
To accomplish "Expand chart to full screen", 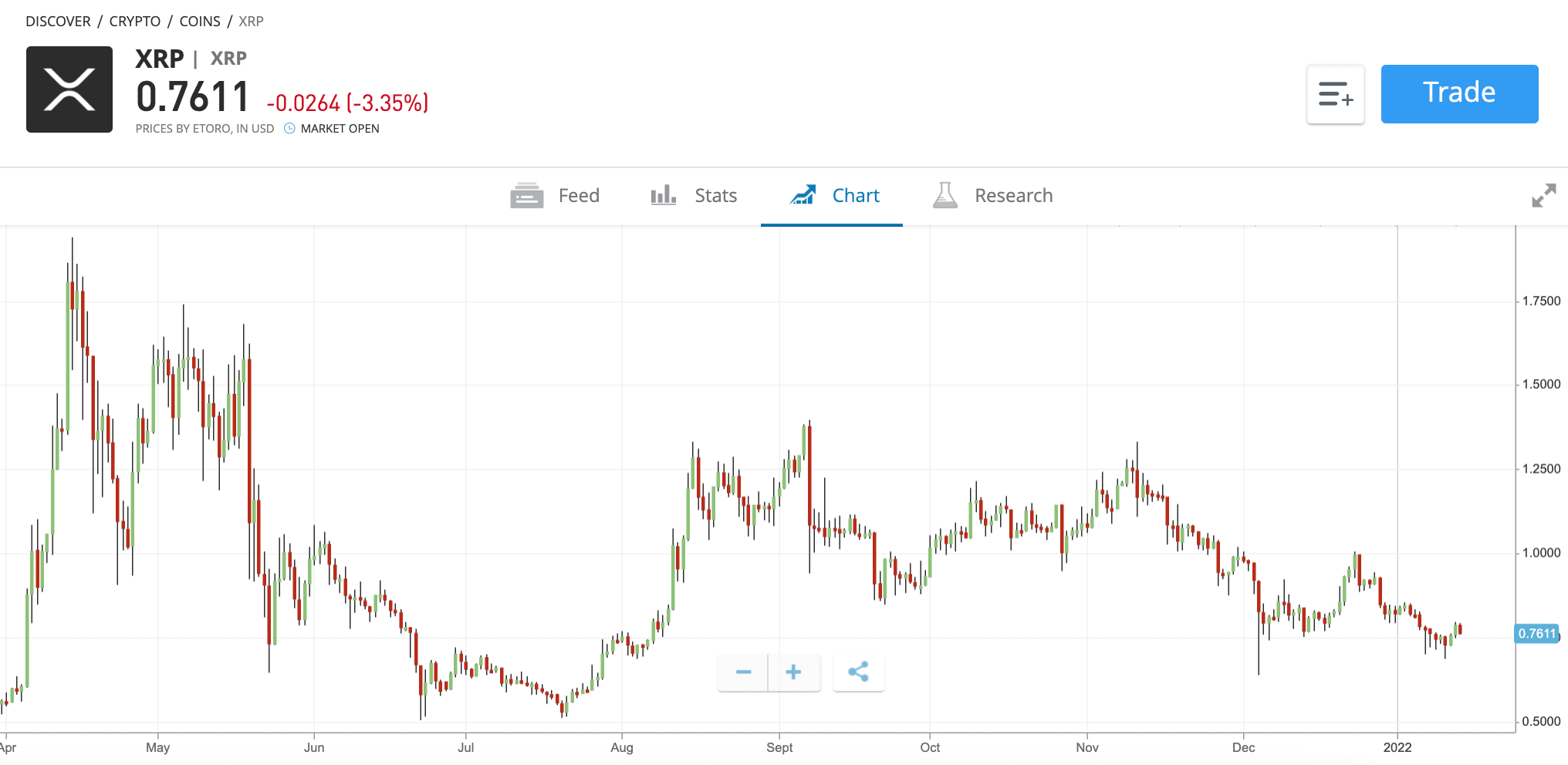I will [1544, 196].
